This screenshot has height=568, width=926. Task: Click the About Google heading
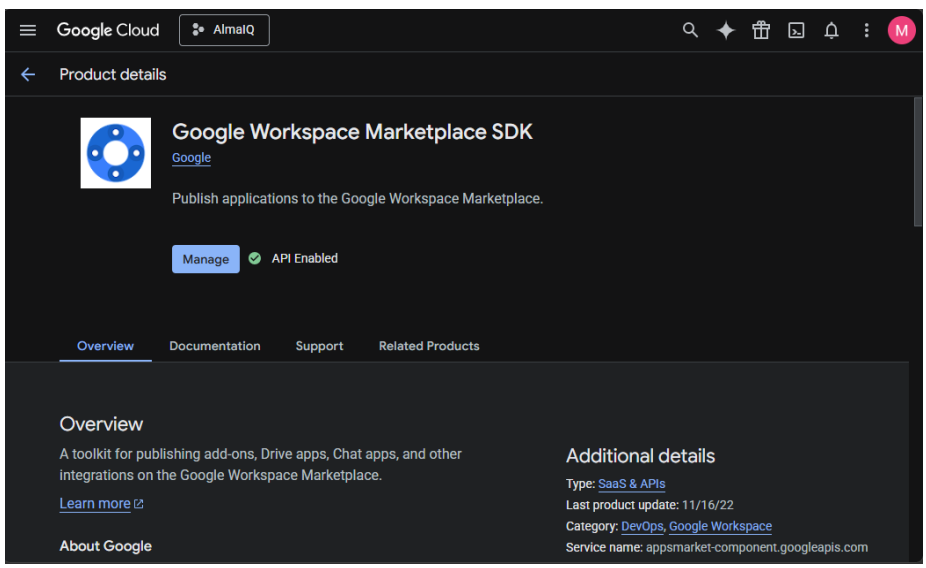point(106,546)
